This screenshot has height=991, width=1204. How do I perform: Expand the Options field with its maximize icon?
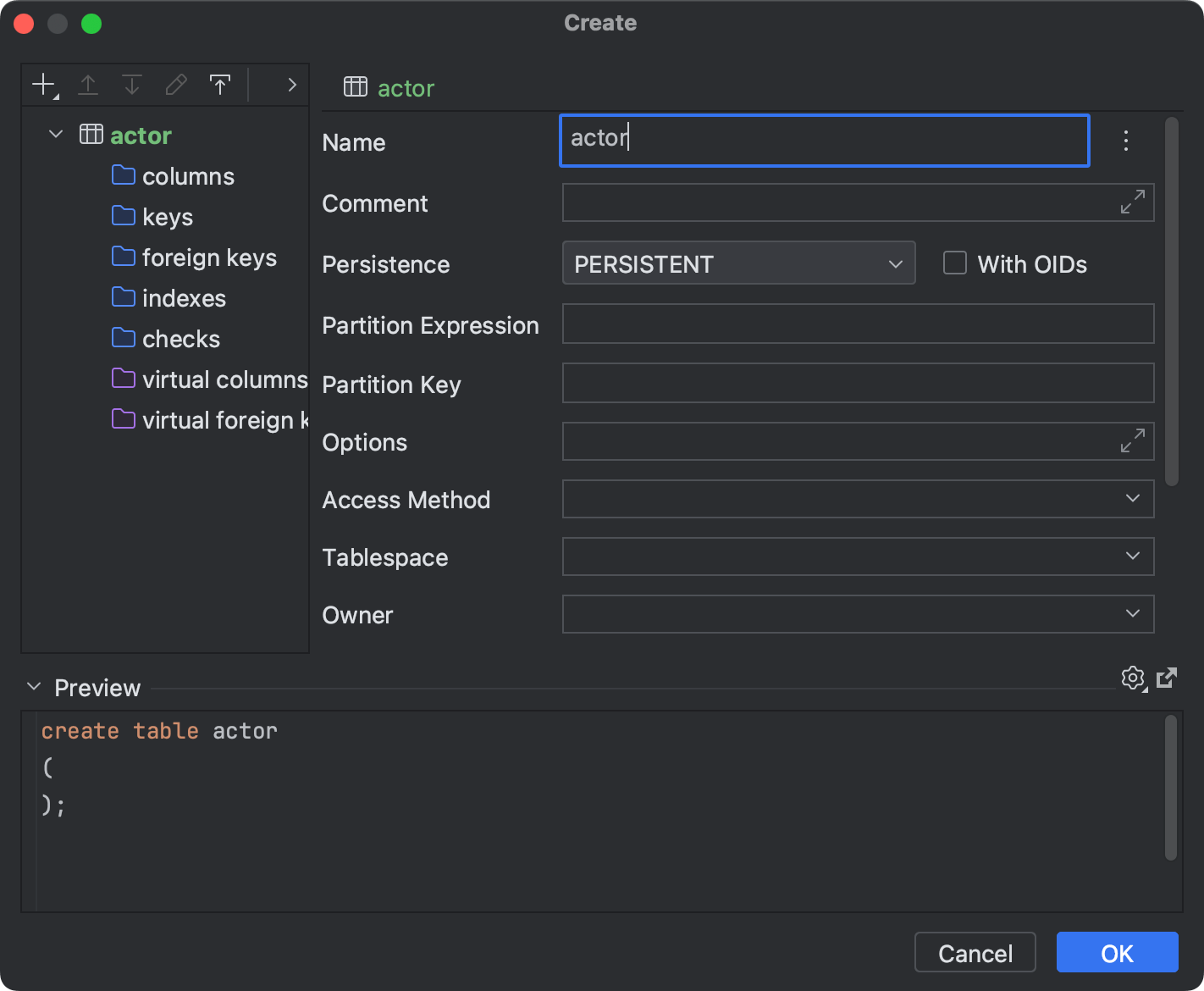[x=1131, y=441]
